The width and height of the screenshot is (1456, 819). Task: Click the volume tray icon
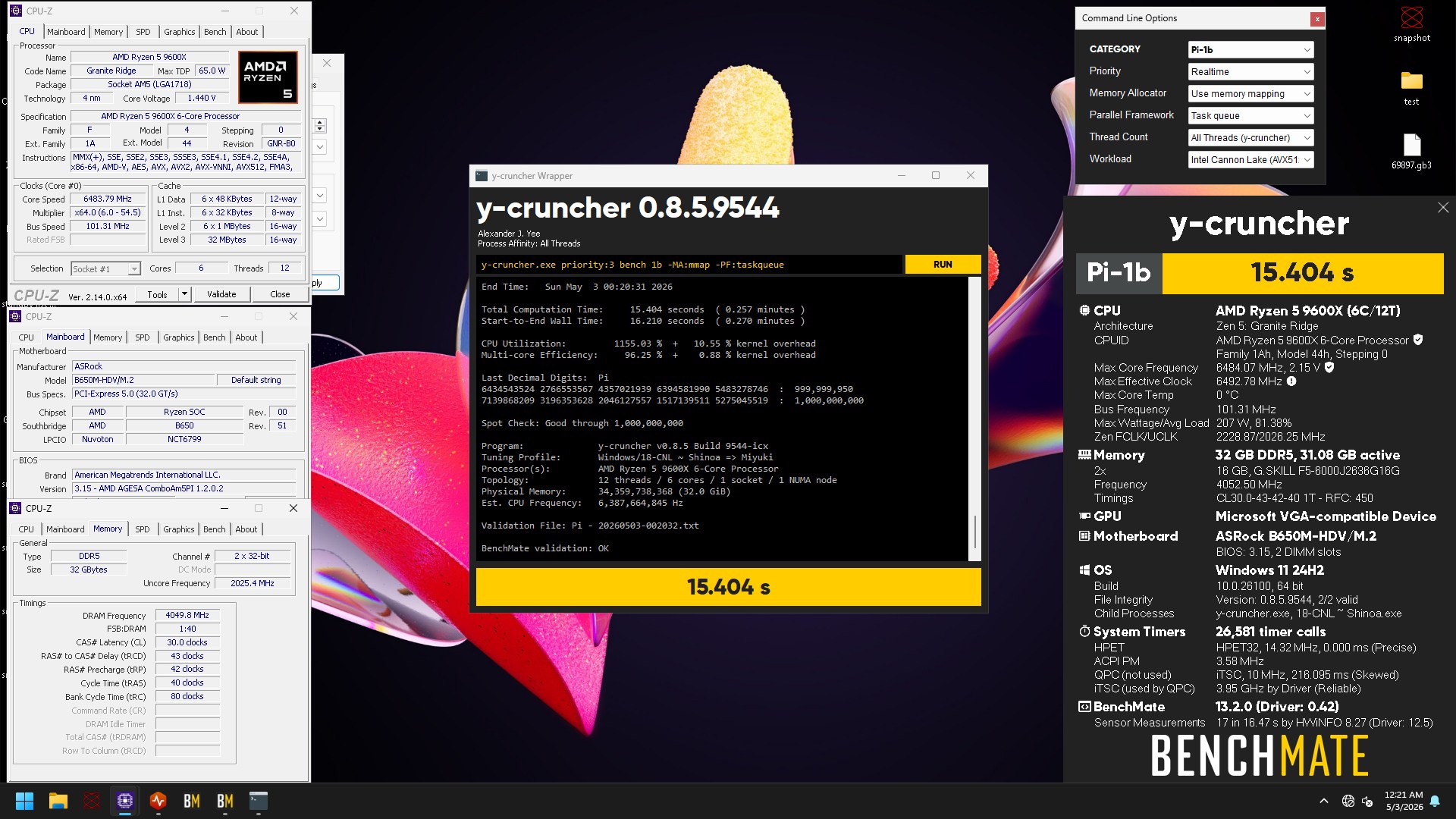(1368, 801)
